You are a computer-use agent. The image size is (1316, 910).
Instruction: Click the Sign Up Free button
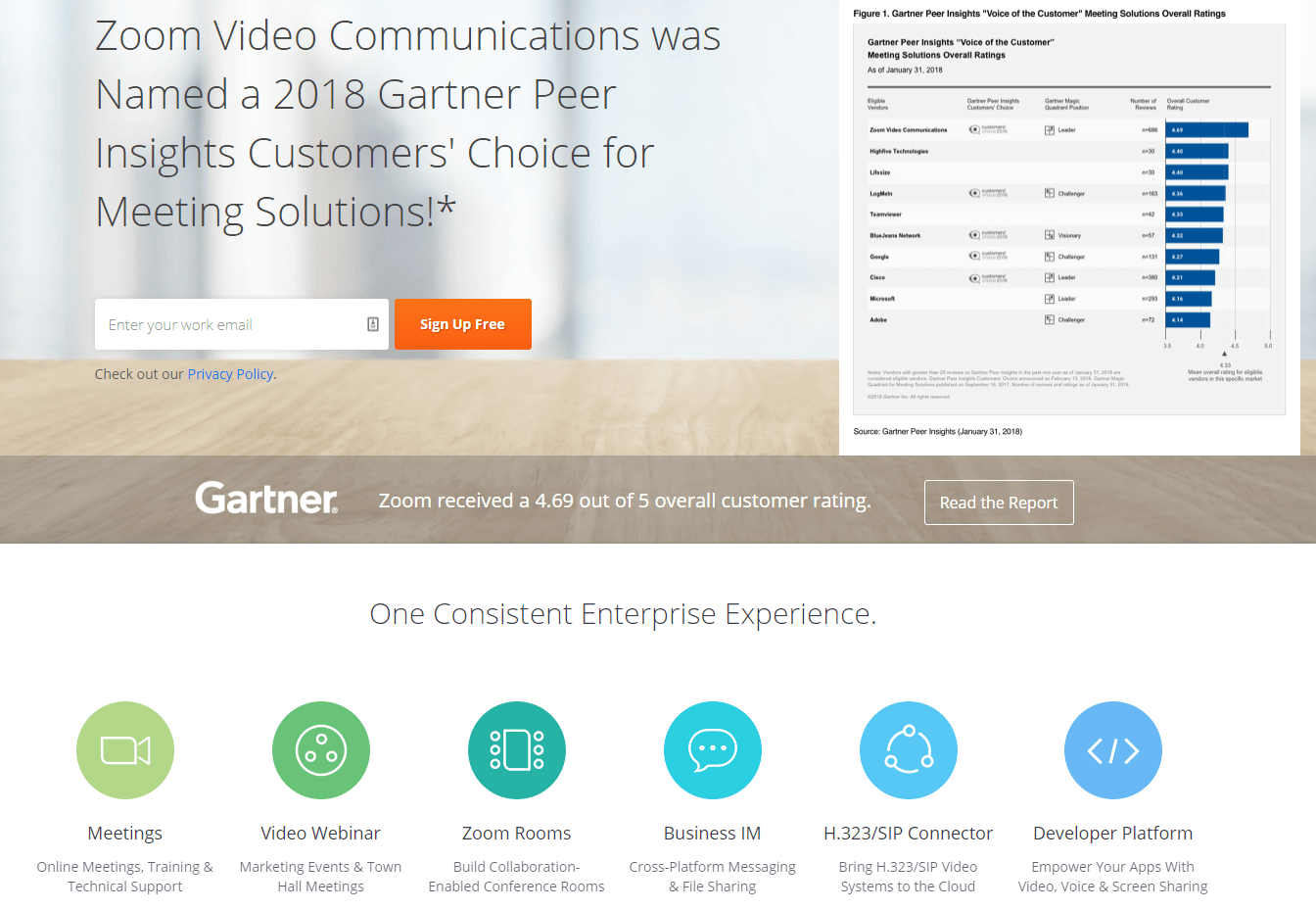click(x=463, y=324)
